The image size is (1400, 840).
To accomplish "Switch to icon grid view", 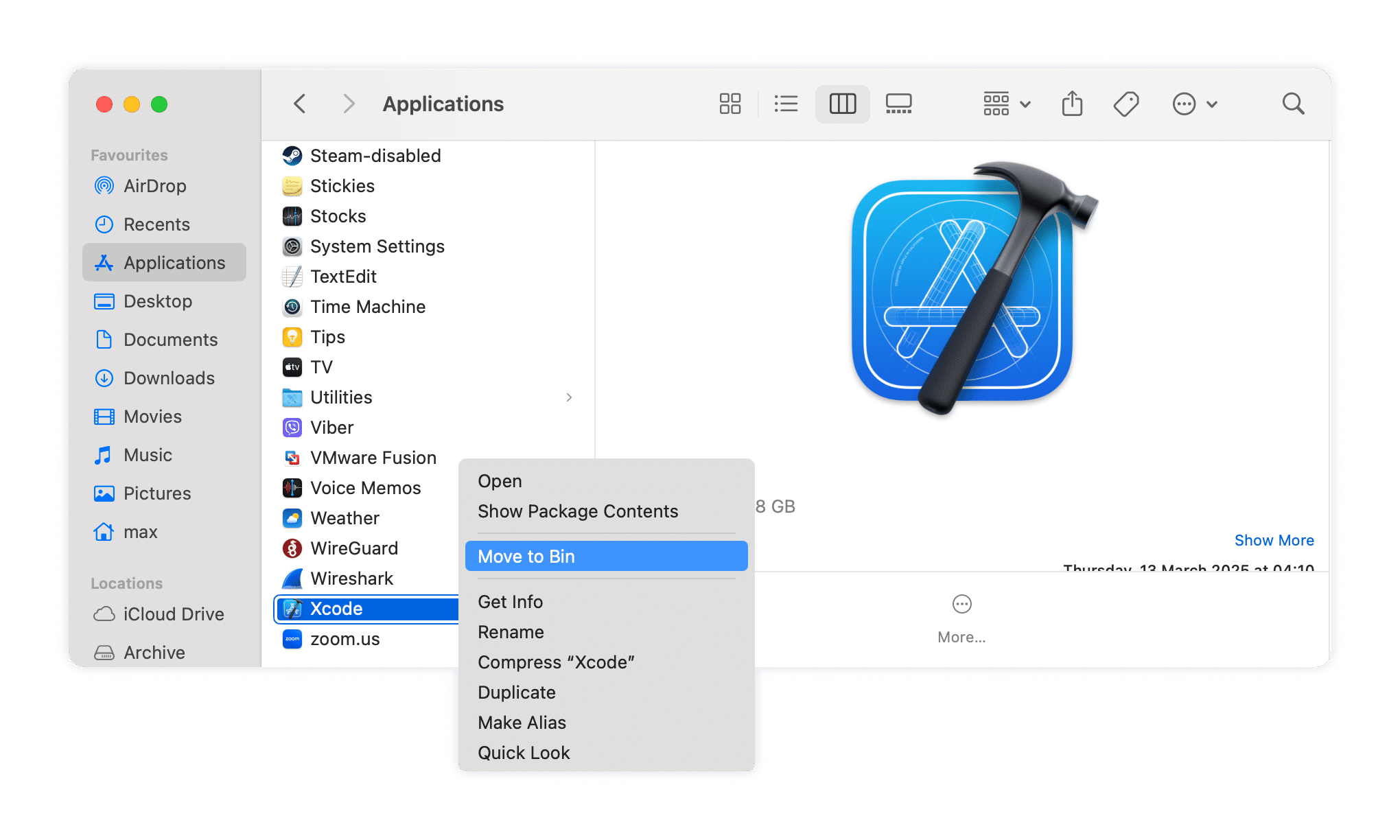I will [730, 103].
